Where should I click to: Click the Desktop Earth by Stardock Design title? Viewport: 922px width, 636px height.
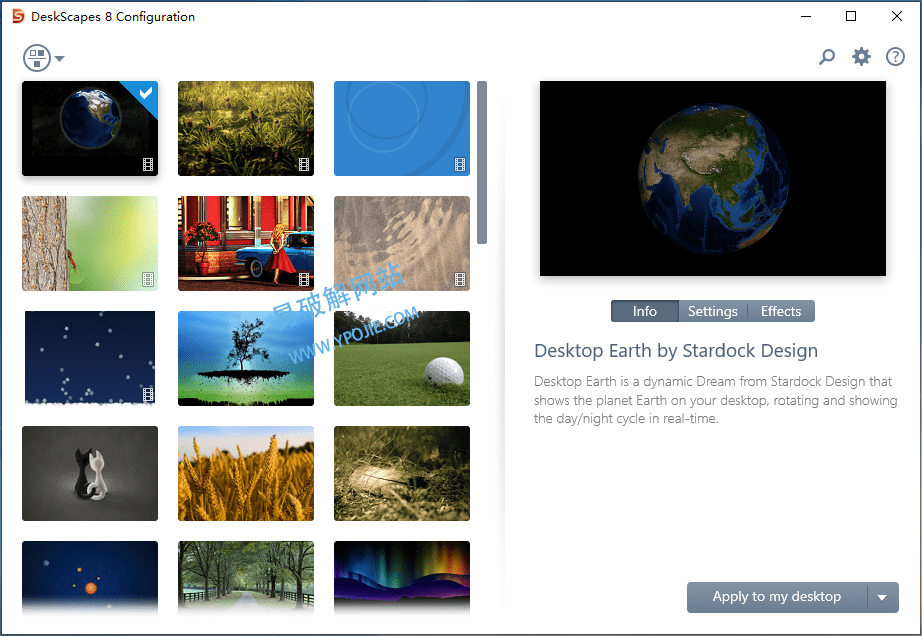676,350
